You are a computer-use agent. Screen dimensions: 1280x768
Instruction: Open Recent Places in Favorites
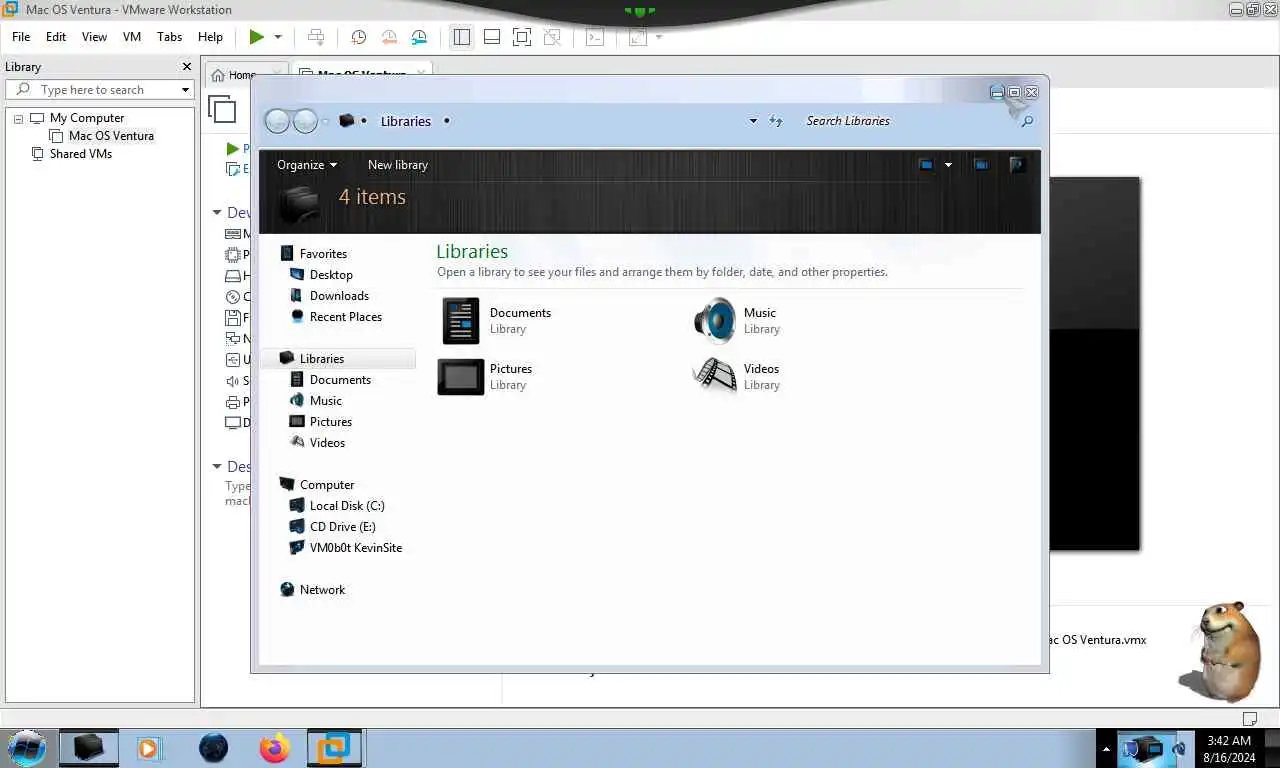click(346, 317)
